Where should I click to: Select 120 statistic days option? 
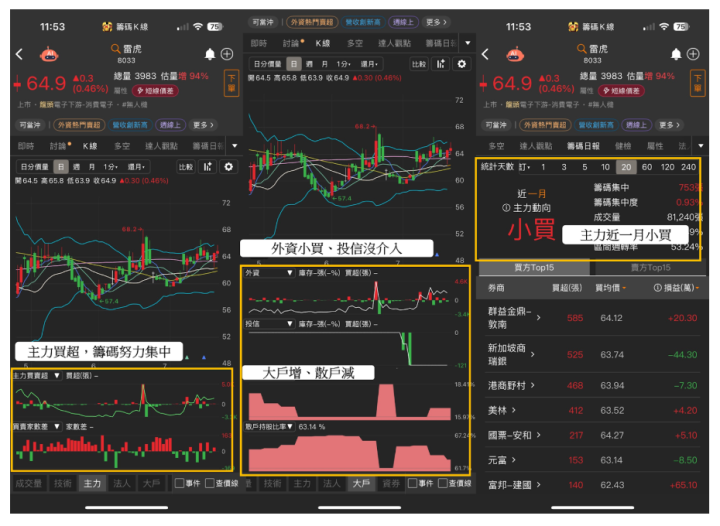pyautogui.click(x=668, y=167)
